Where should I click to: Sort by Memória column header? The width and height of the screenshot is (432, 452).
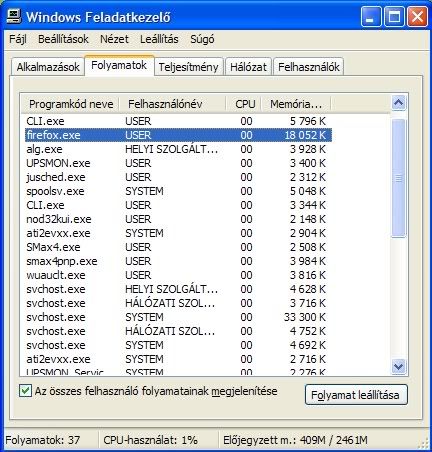click(296, 104)
